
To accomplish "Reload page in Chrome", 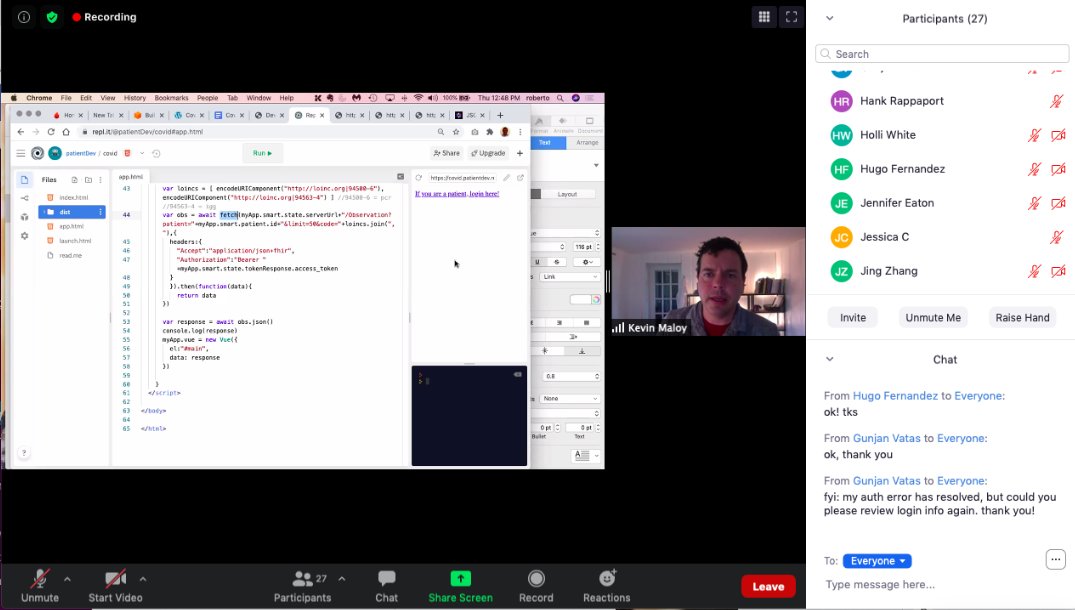I will pos(51,132).
